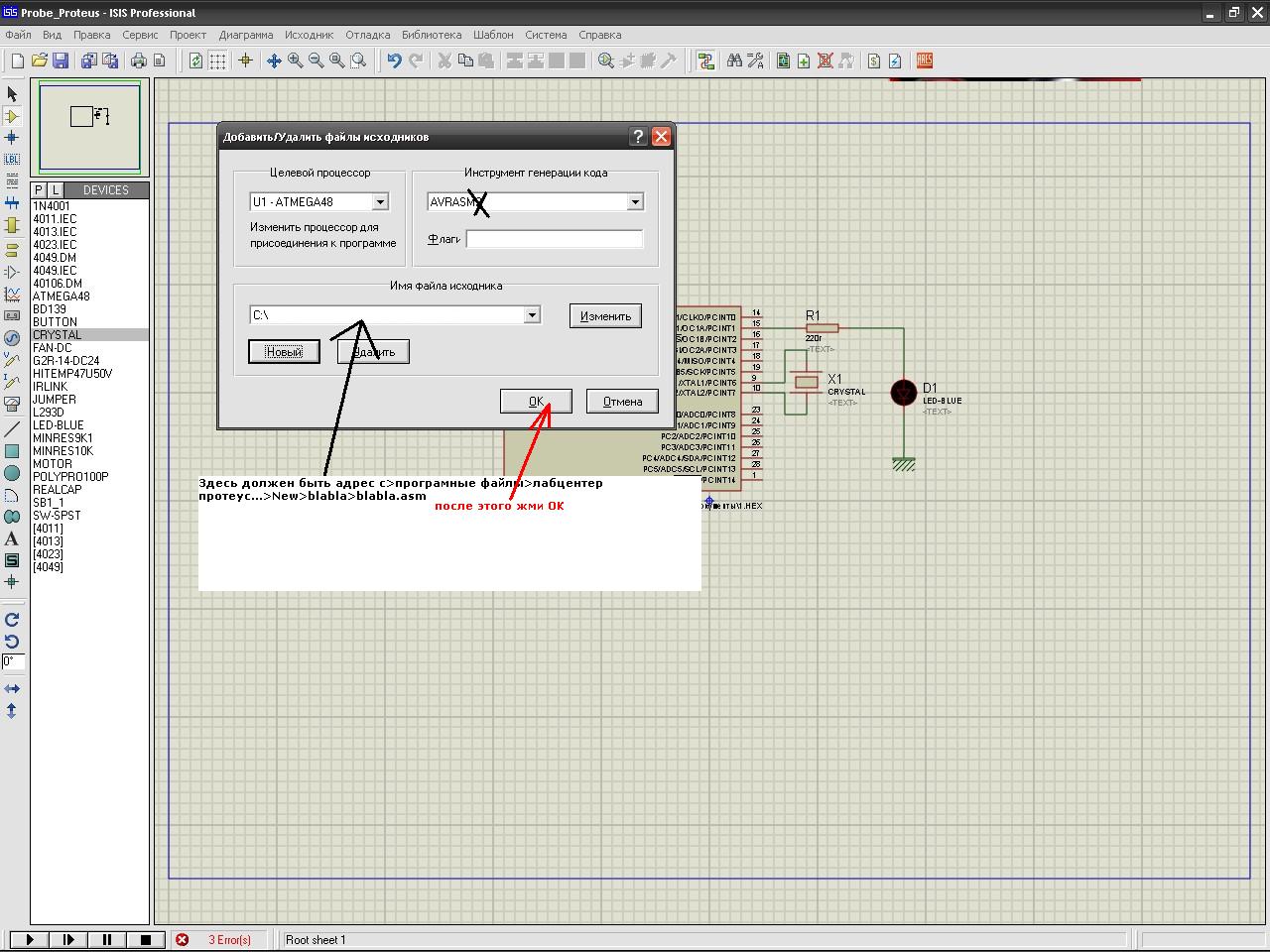Screen dimensions: 1270x952
Task: Expand the target processor dropdown
Action: 379,202
